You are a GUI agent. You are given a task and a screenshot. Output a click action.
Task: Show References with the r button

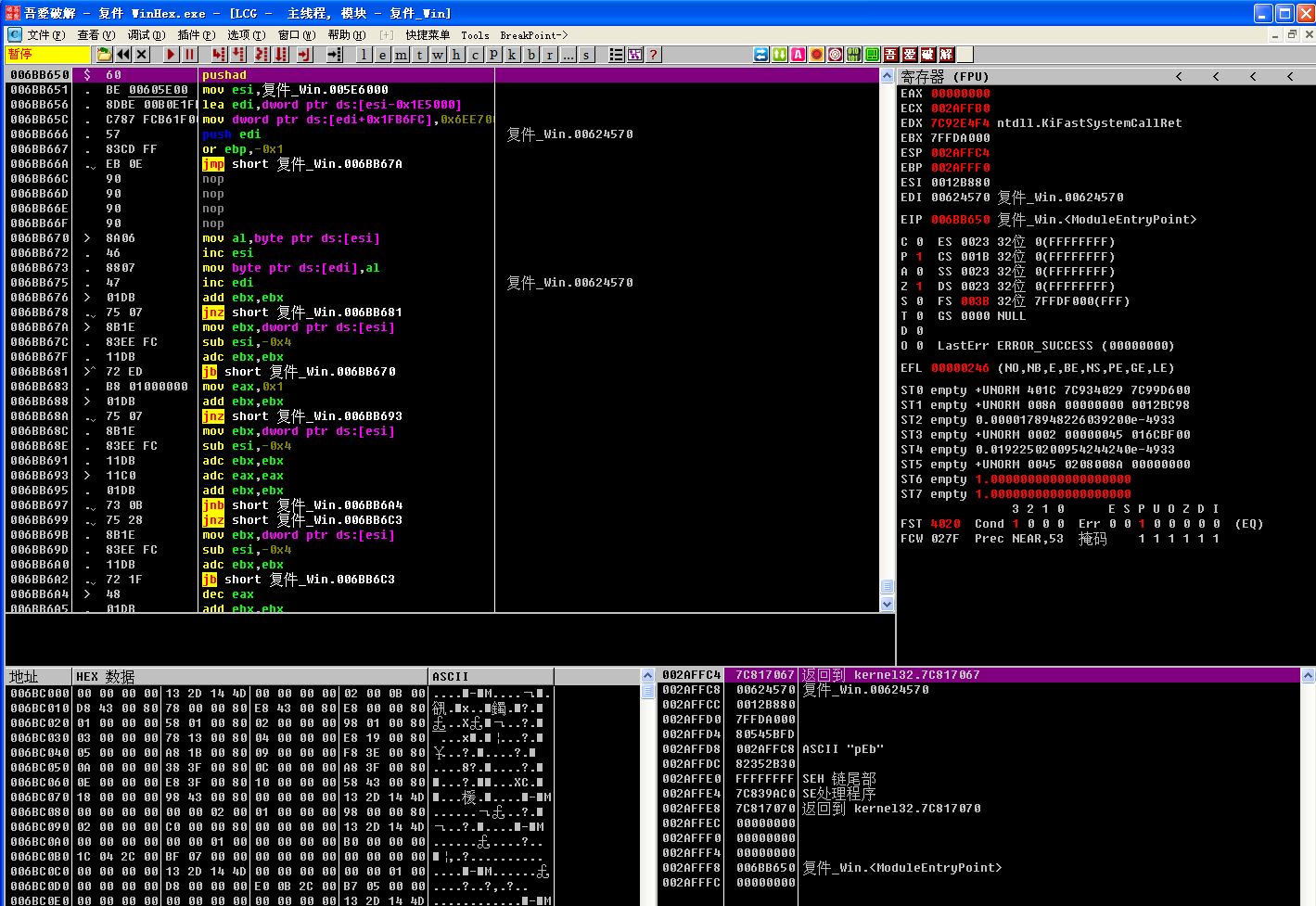click(549, 55)
